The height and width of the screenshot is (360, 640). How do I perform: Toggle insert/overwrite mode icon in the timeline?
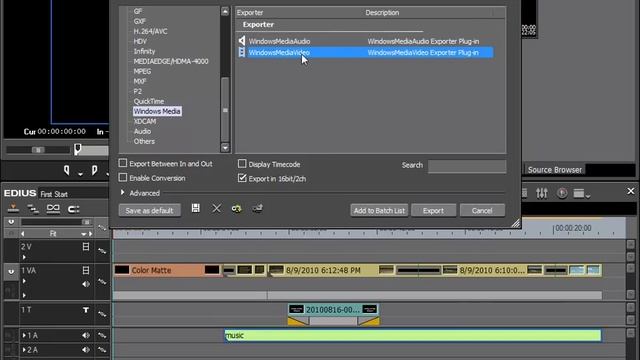[x=13, y=209]
